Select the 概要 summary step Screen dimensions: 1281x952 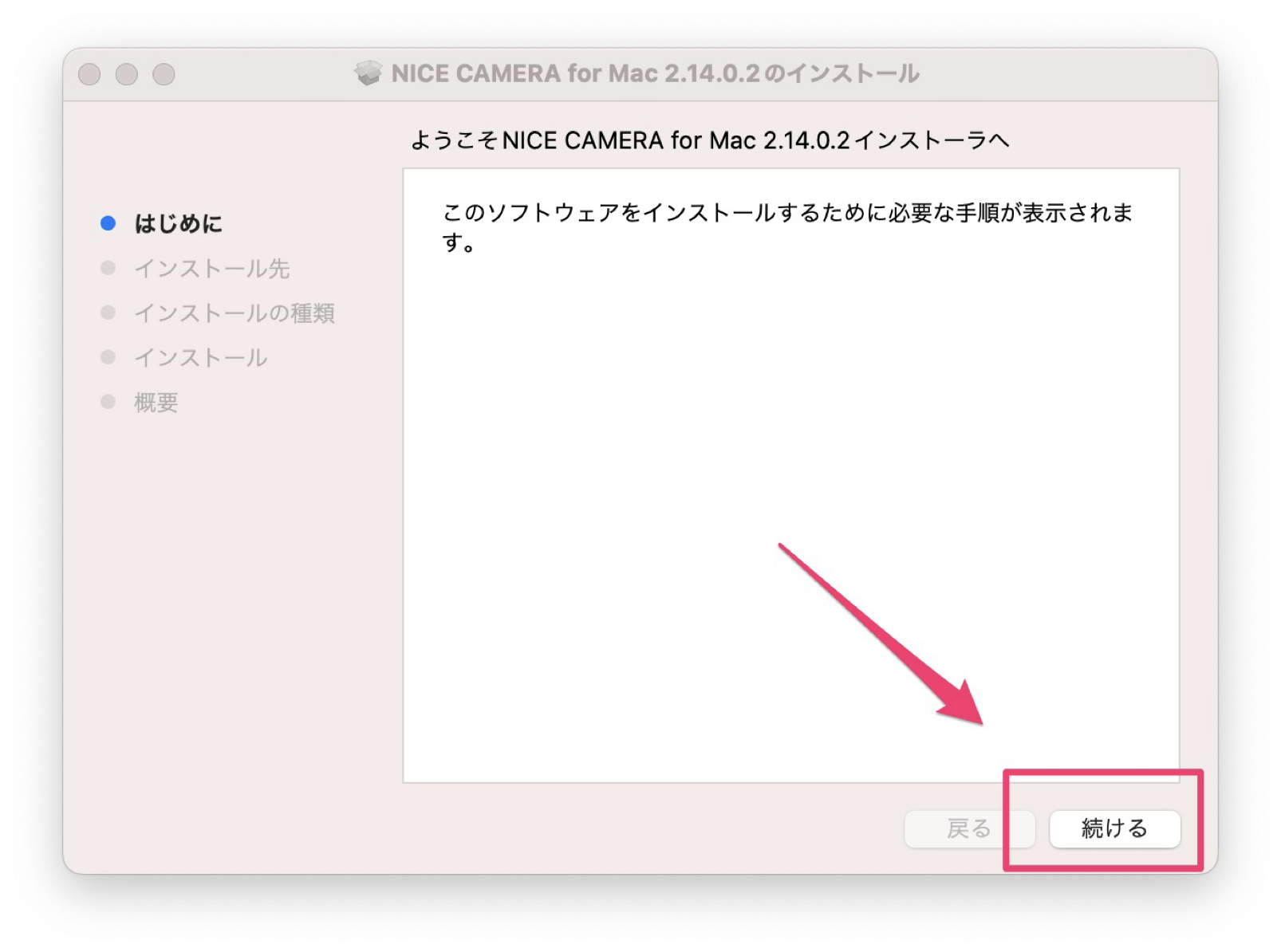[x=156, y=403]
